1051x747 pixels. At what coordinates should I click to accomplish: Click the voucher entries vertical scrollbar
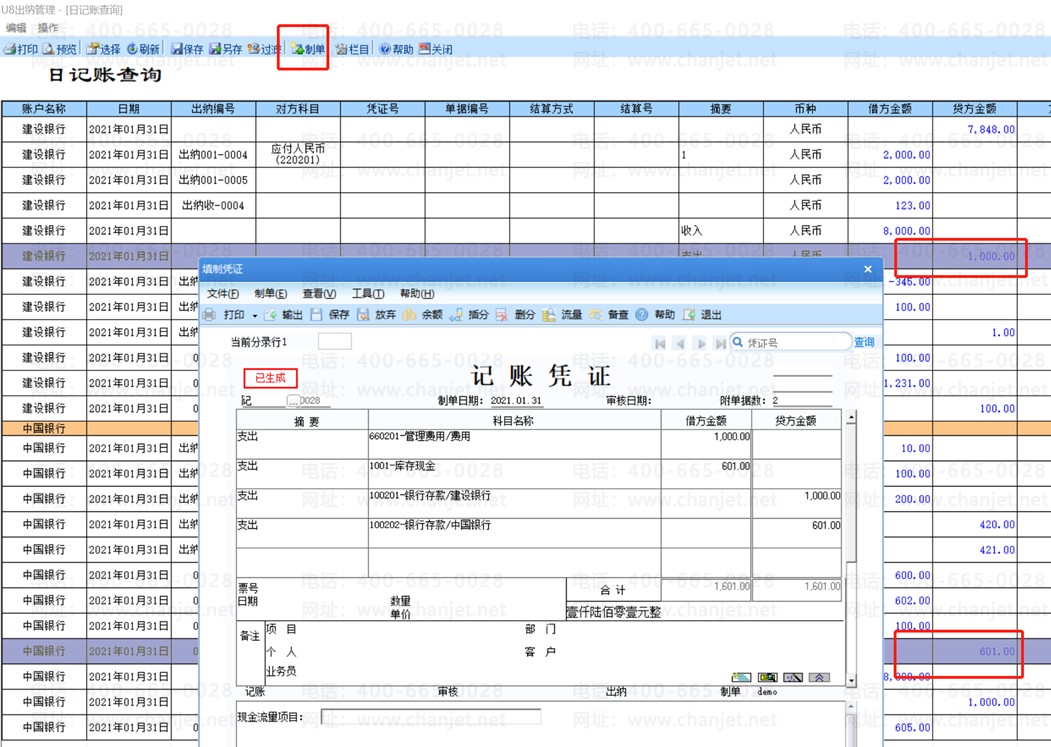(851, 550)
